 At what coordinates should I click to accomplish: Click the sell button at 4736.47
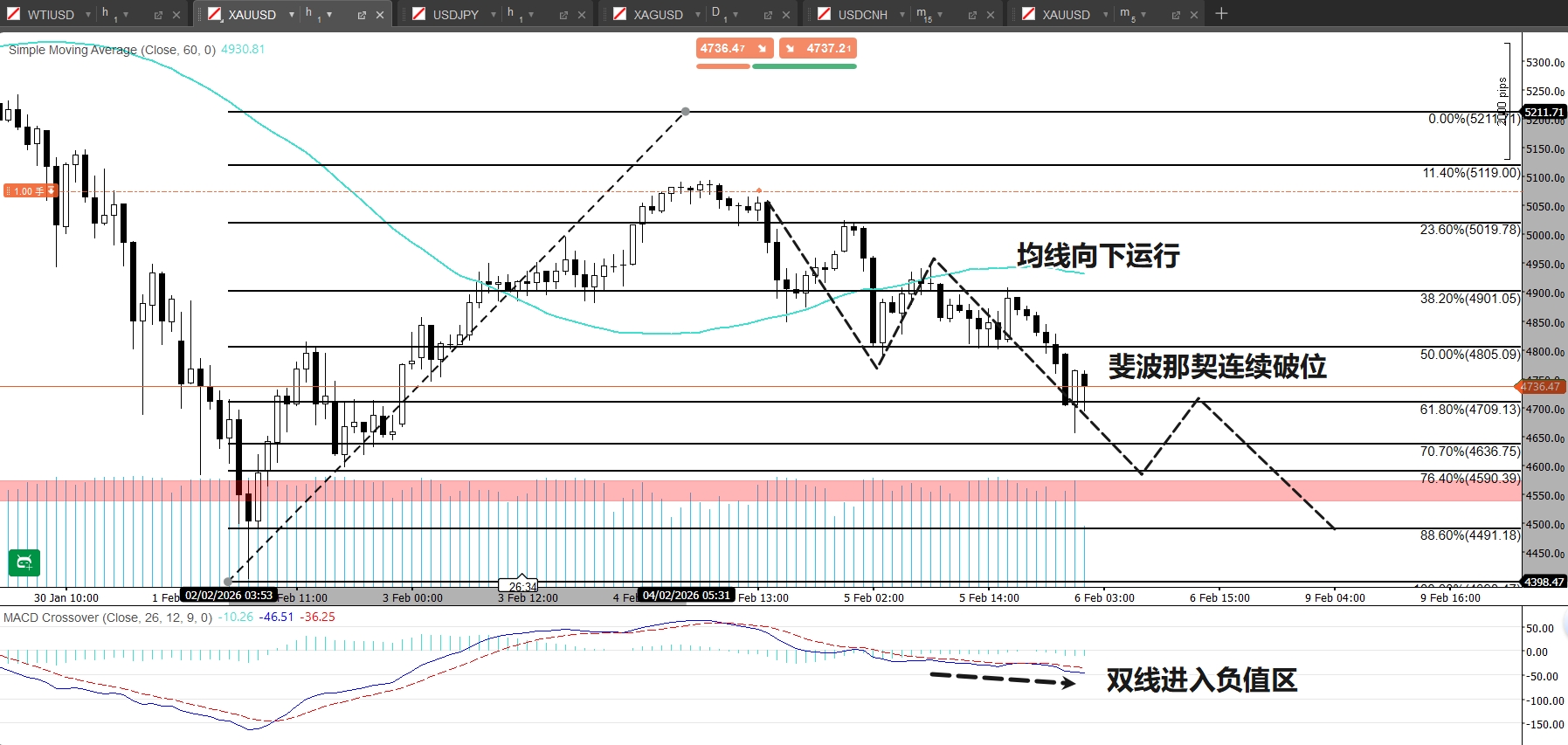(735, 49)
